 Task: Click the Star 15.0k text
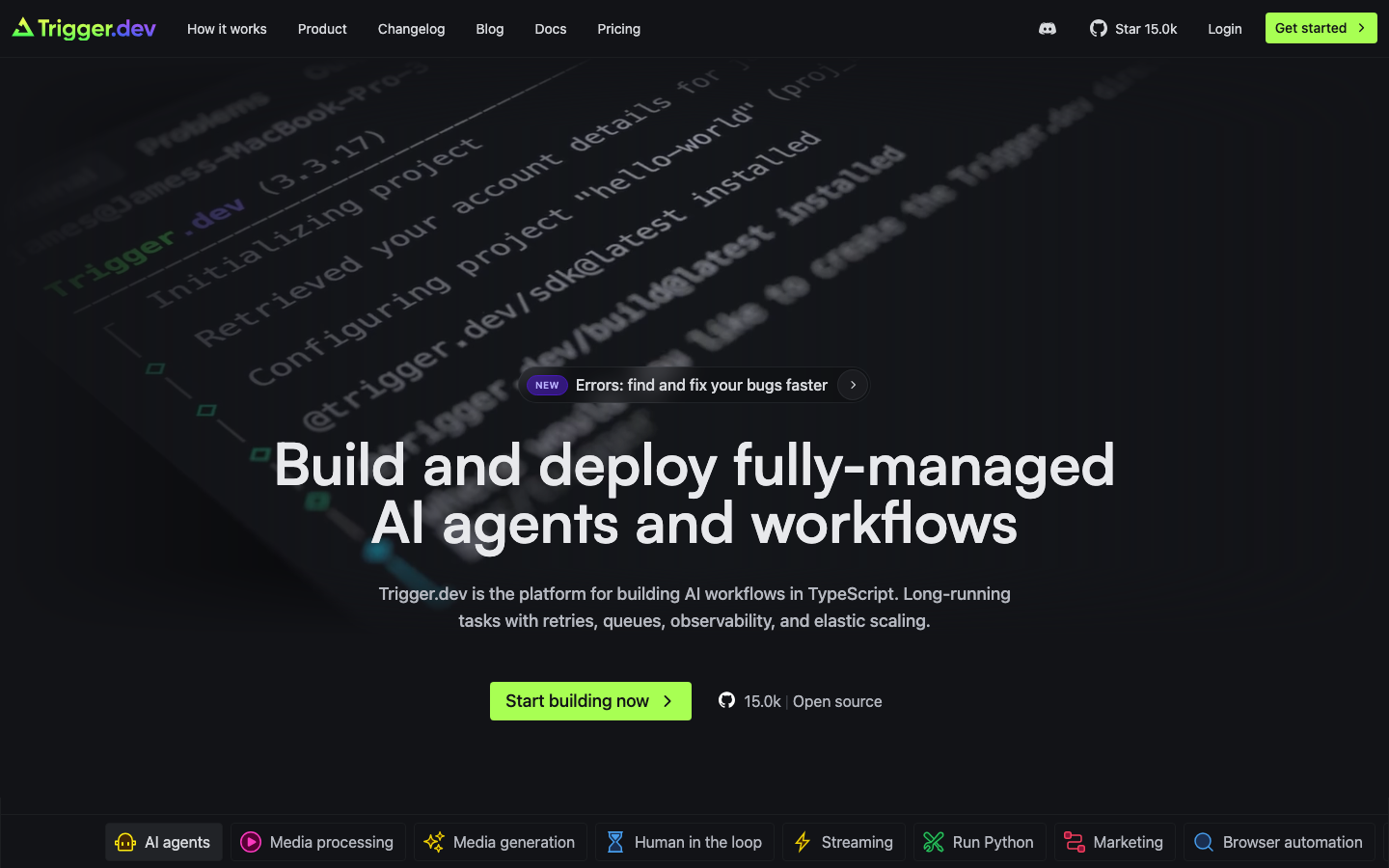click(x=1146, y=29)
